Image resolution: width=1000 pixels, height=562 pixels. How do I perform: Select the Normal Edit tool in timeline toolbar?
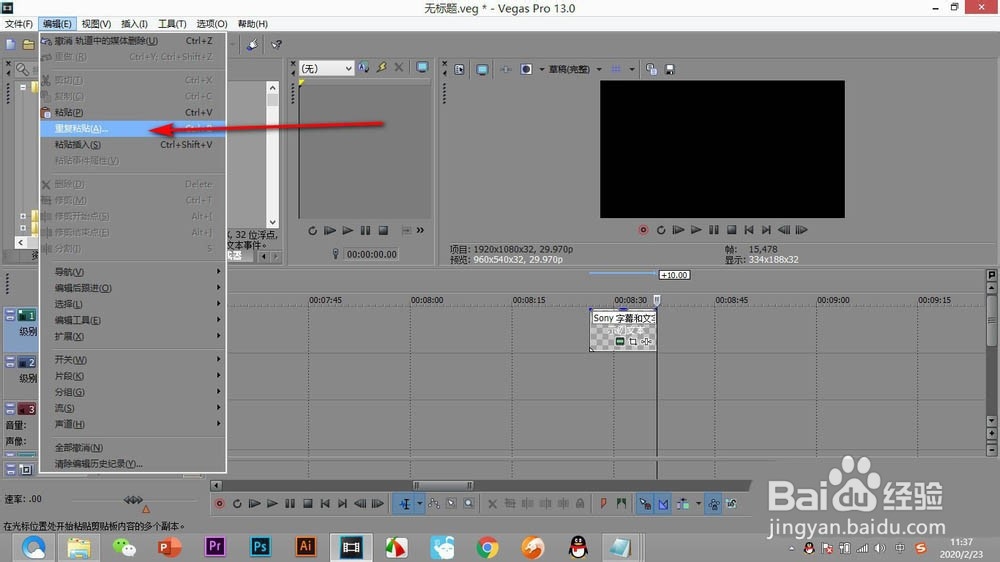(405, 504)
